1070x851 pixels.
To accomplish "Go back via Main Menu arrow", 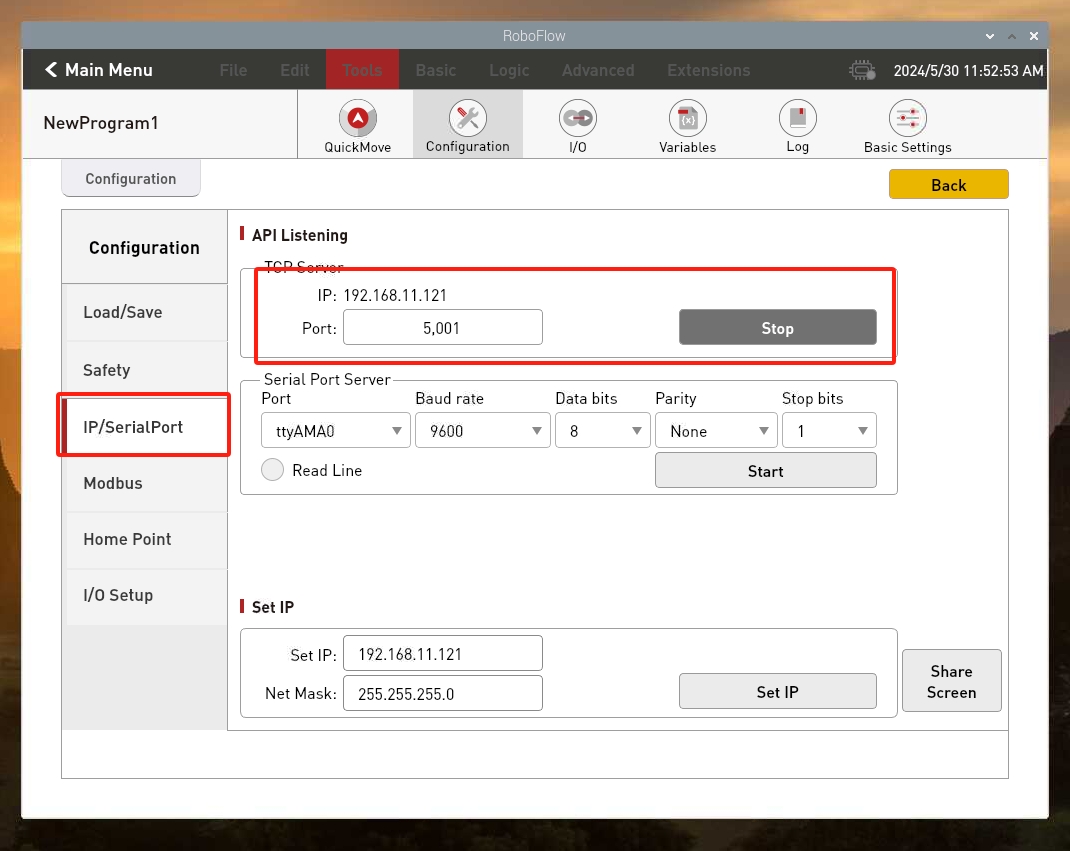I will [52, 70].
